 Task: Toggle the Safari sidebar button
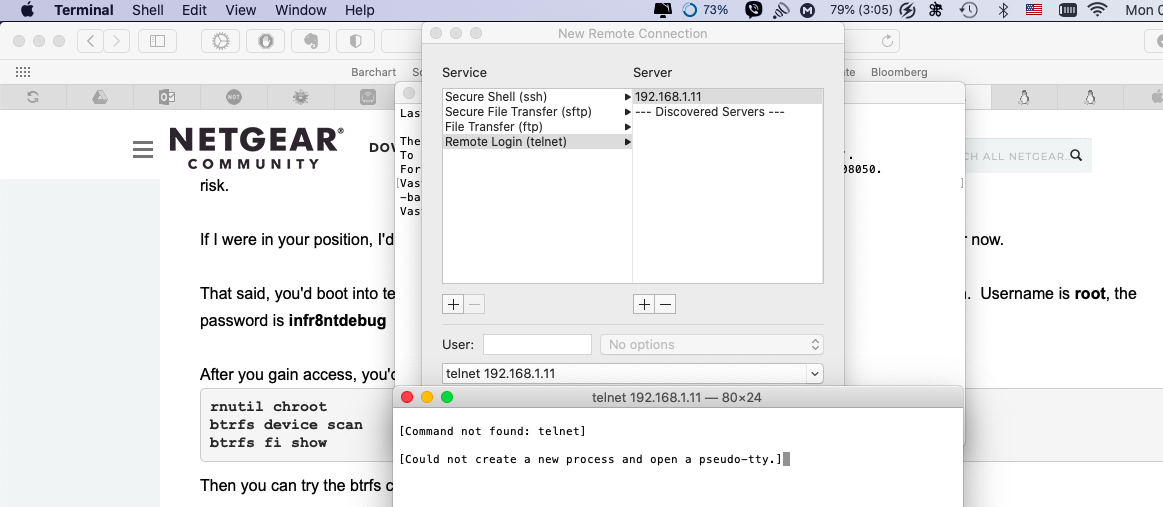click(157, 41)
